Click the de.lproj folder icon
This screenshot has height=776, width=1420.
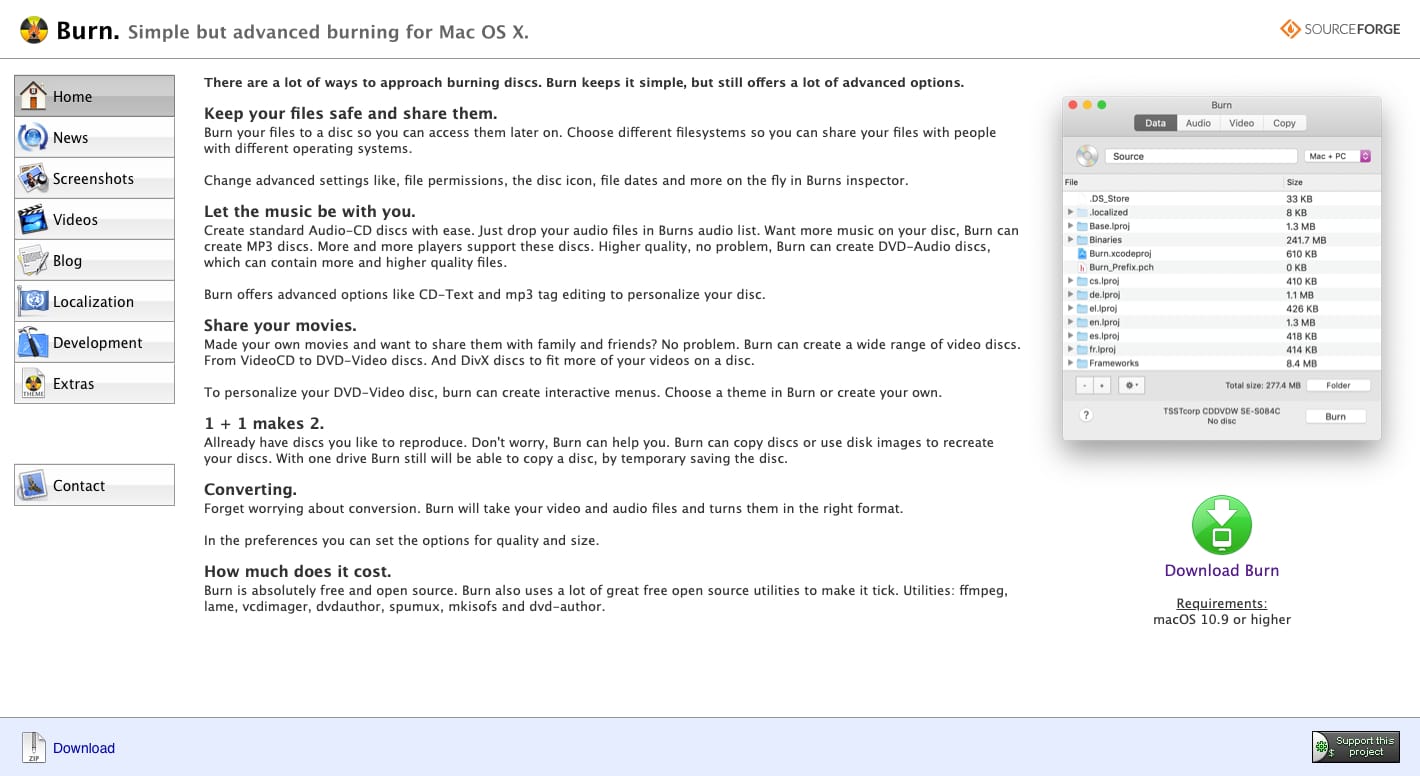1081,295
